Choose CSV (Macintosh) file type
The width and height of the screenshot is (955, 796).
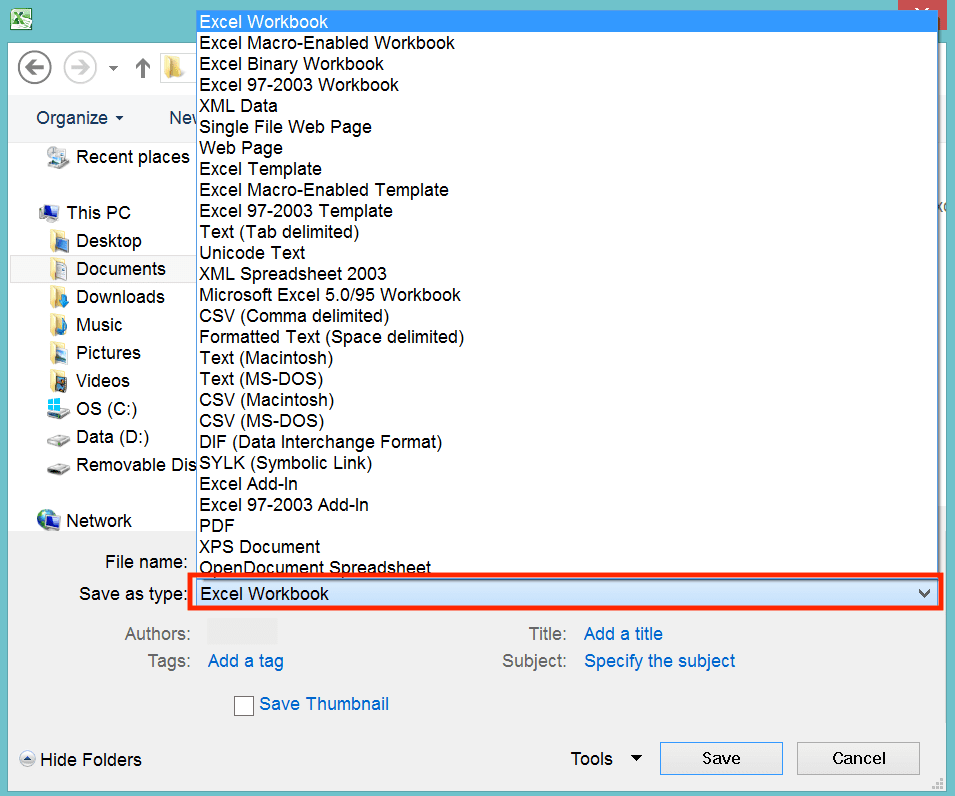pyautogui.click(x=568, y=400)
